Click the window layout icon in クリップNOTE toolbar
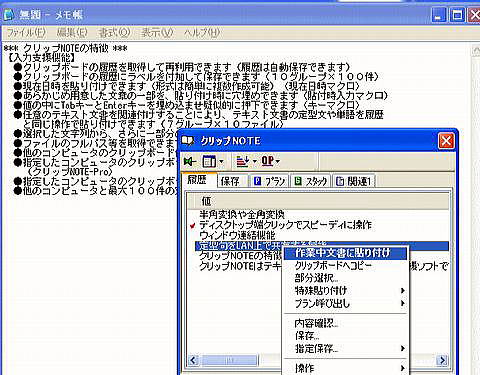Viewport: 480px width, 375px height. [x=210, y=162]
